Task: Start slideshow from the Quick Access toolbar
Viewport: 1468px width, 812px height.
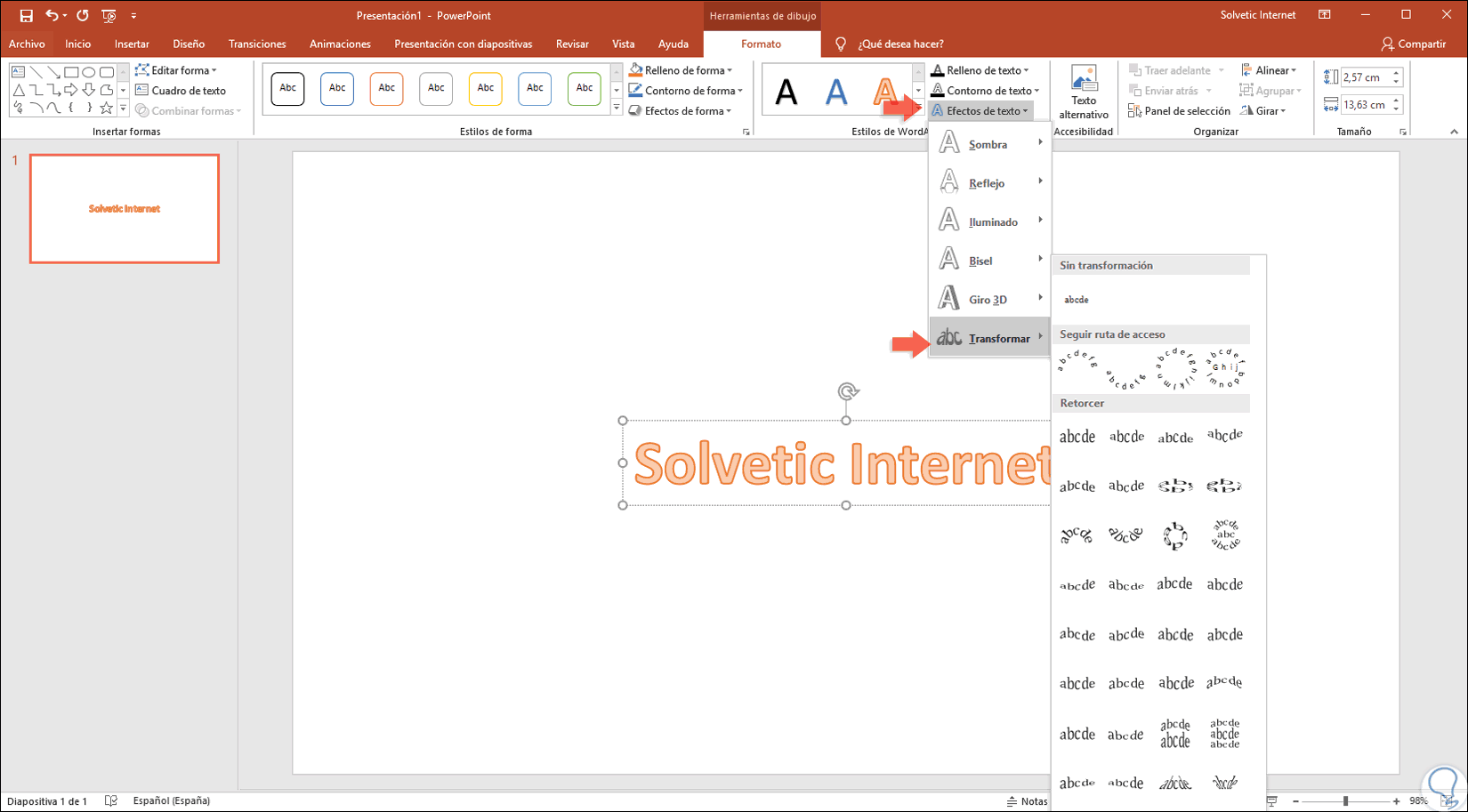Action: [x=109, y=15]
